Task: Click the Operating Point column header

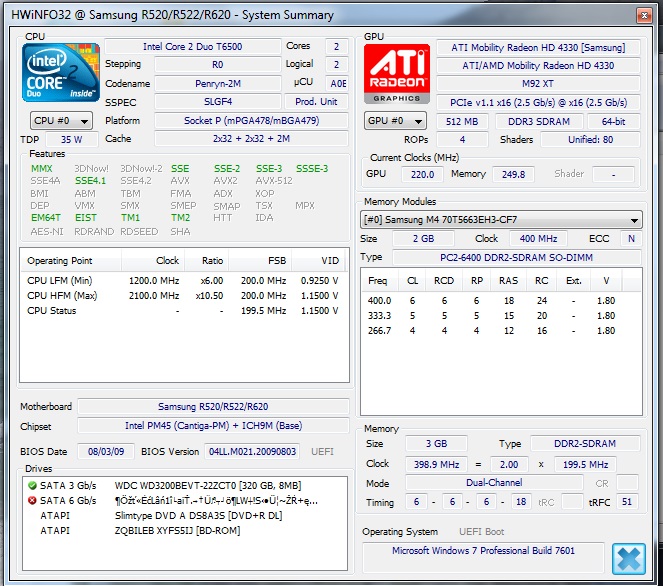Action: click(71, 260)
